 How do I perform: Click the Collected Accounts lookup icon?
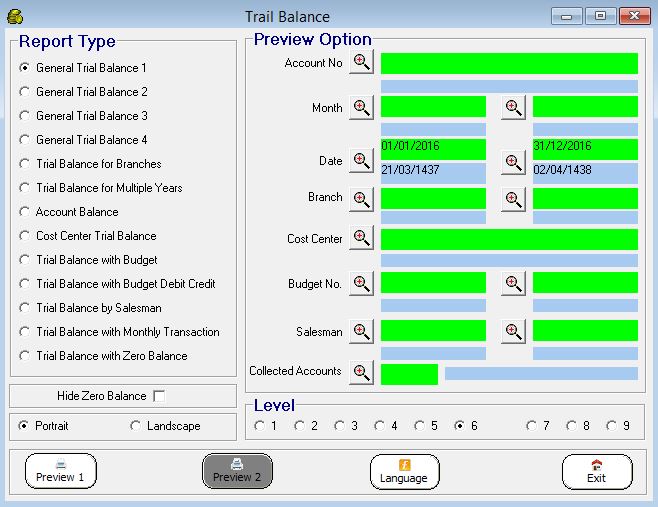(361, 372)
